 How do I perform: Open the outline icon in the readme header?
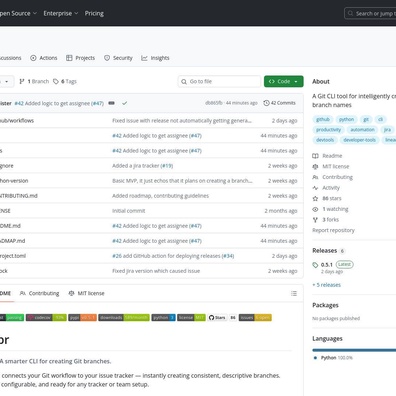click(294, 293)
